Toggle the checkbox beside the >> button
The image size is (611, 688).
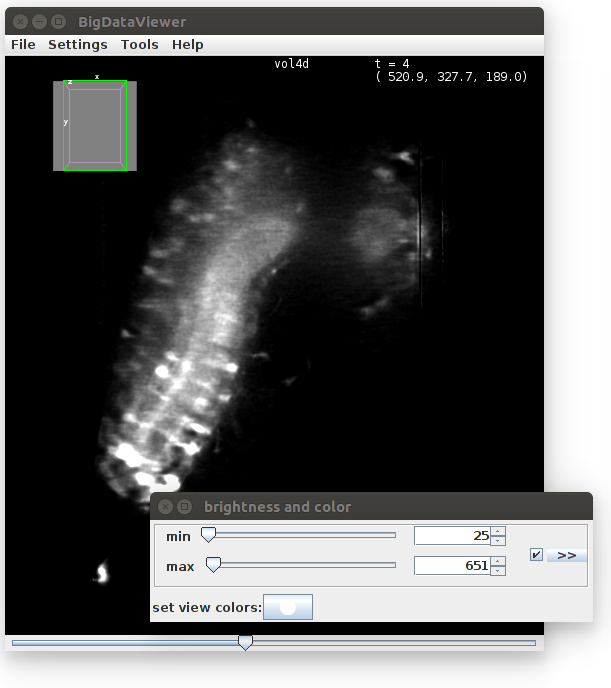click(x=536, y=554)
